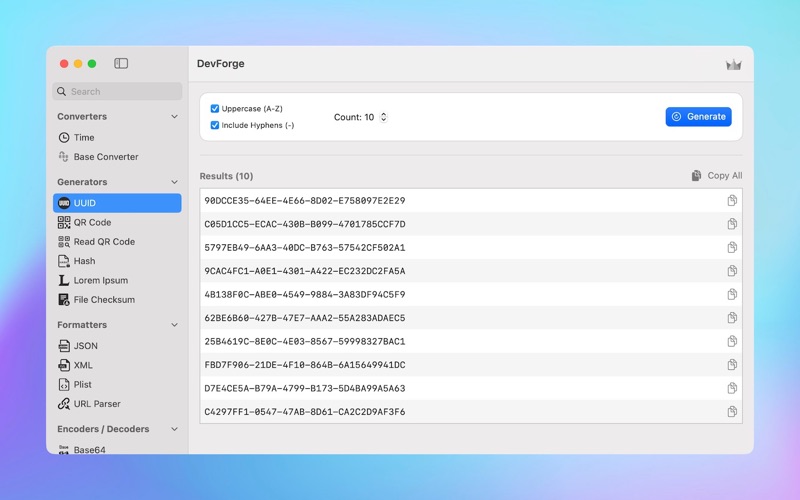The image size is (800, 500).
Task: Collapse the Encoders / Decoders section
Action: pyautogui.click(x=174, y=429)
